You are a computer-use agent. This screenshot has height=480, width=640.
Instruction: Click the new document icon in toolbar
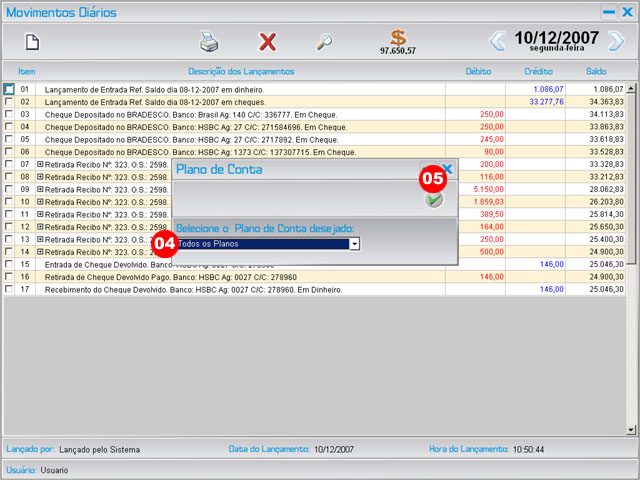[x=32, y=42]
